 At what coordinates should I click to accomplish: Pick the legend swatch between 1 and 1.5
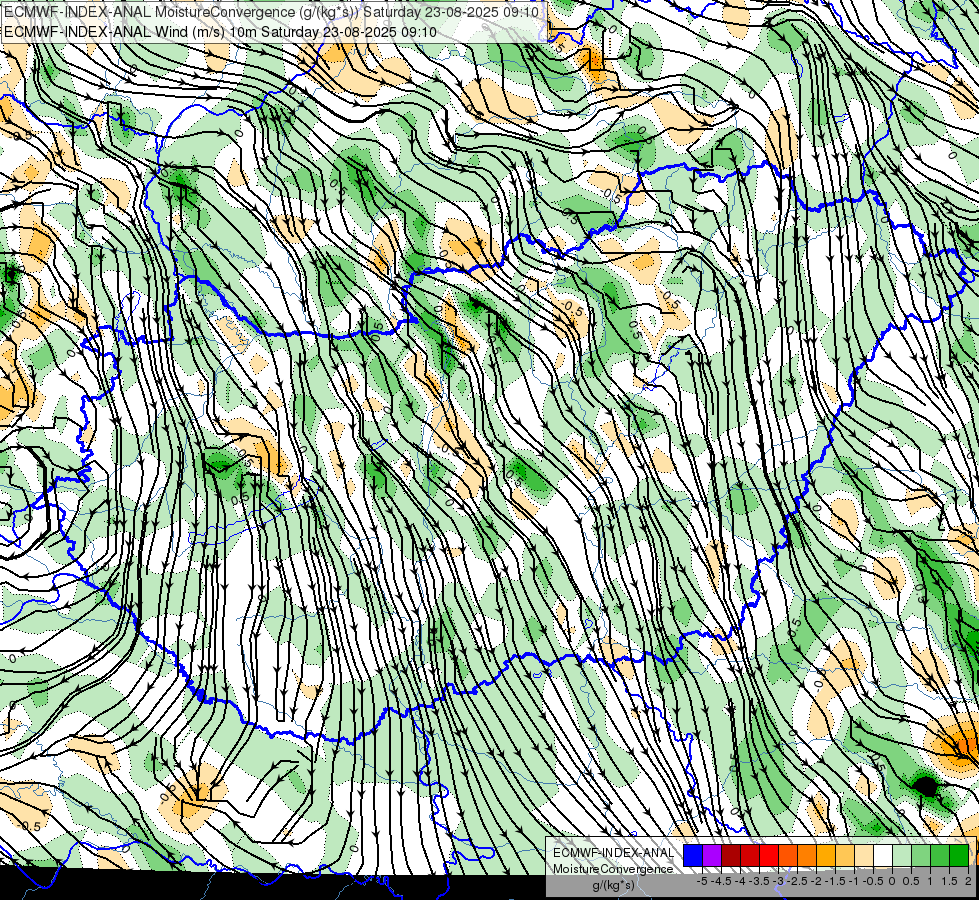(x=940, y=855)
